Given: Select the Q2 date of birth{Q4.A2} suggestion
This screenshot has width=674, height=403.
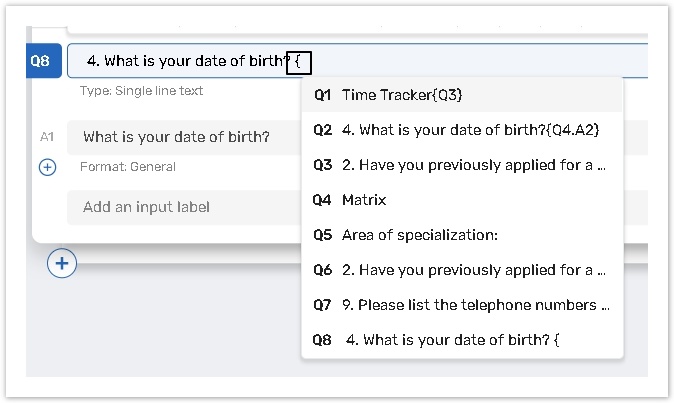Looking at the screenshot, I should 461,130.
